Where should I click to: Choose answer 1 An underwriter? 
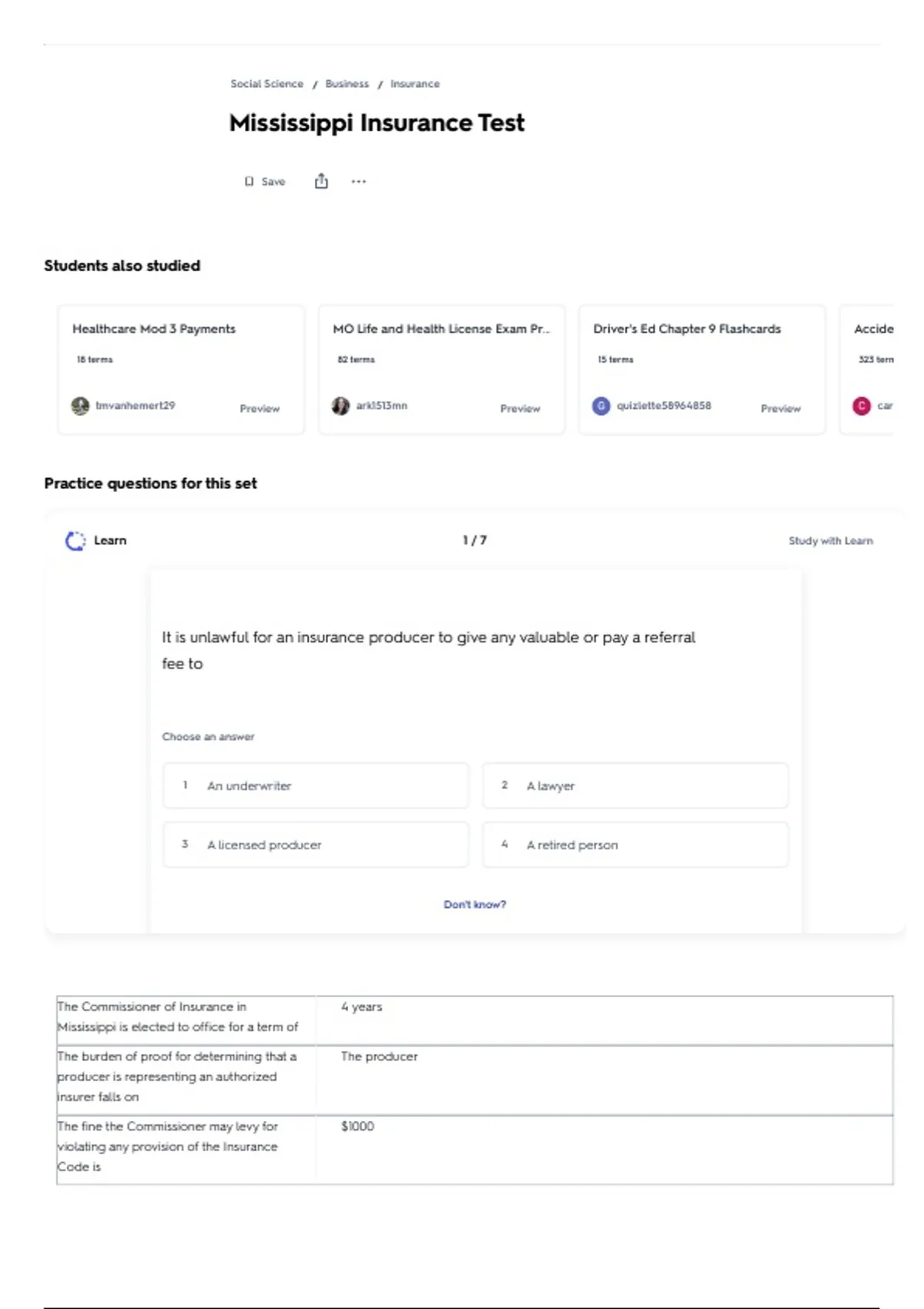click(x=316, y=785)
